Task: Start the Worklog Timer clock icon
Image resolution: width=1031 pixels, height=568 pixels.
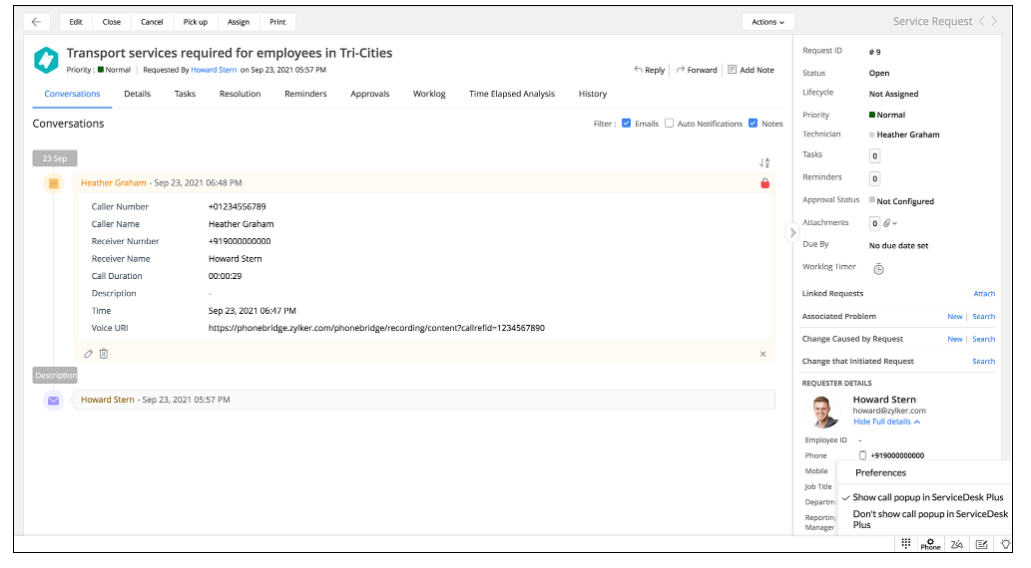Action: [x=878, y=269]
